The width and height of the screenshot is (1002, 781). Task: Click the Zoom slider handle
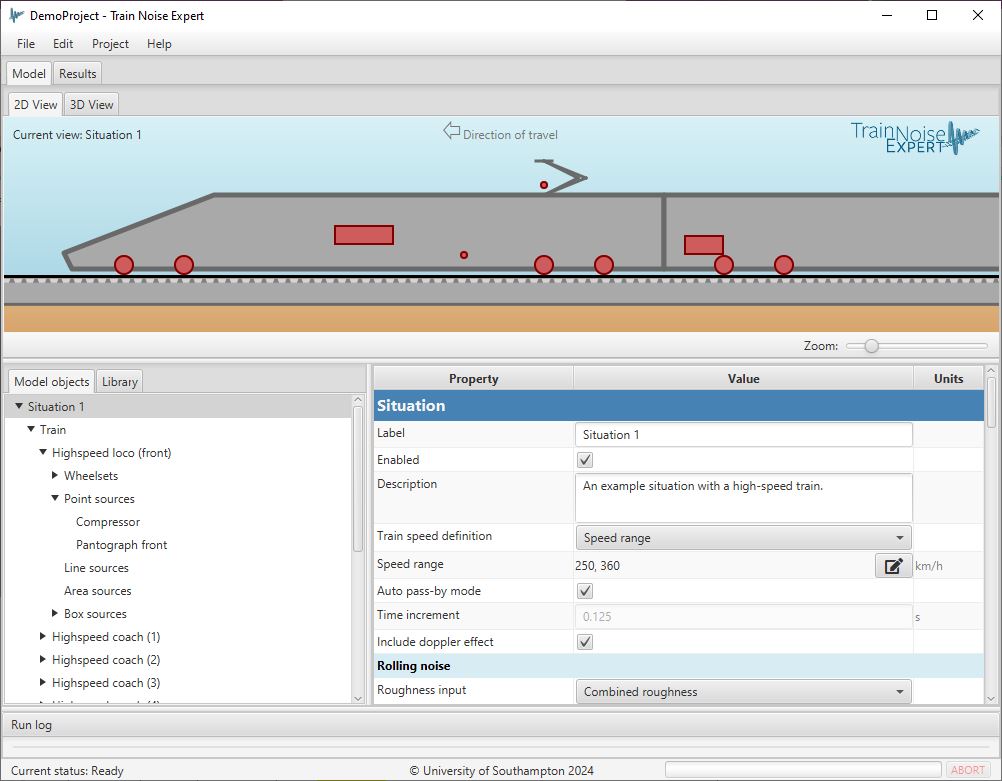click(872, 346)
